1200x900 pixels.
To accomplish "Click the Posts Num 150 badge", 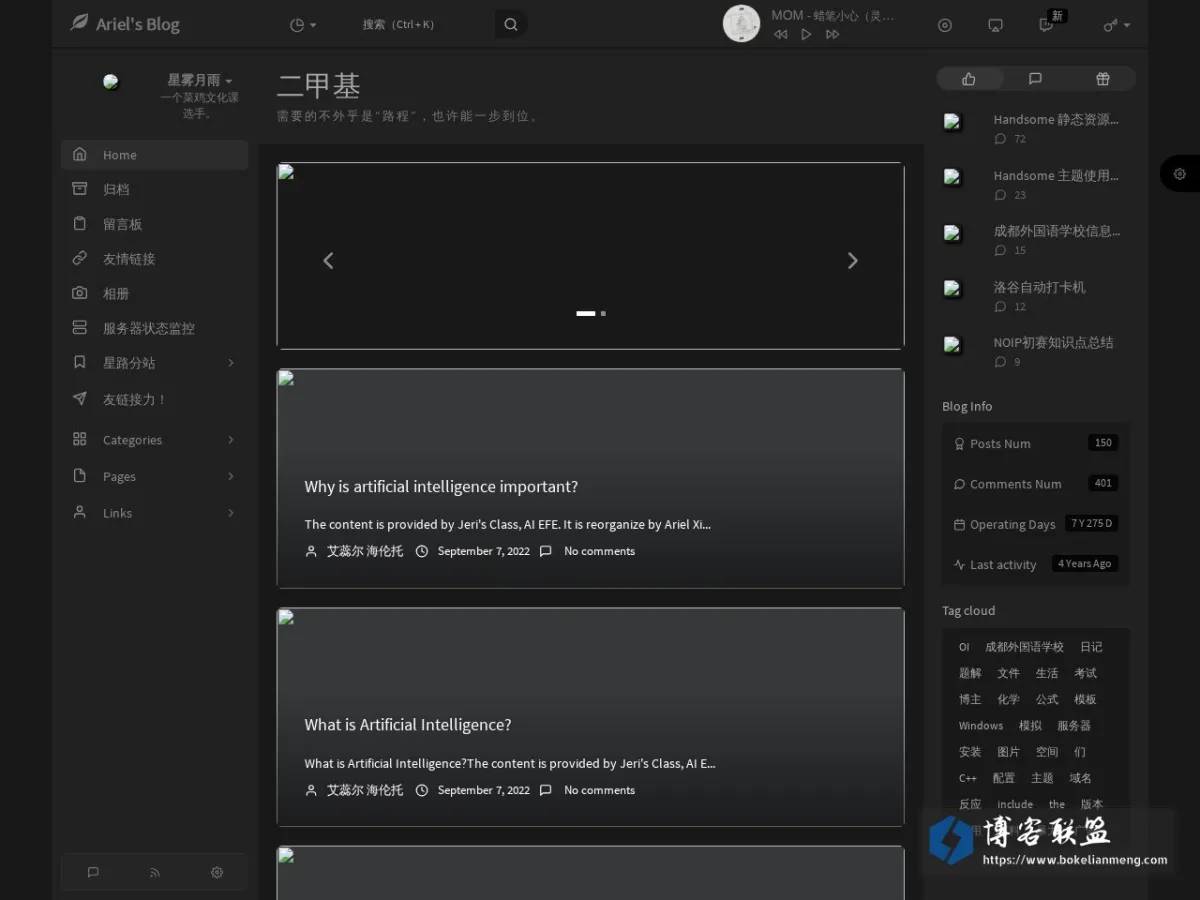I will pos(1103,443).
